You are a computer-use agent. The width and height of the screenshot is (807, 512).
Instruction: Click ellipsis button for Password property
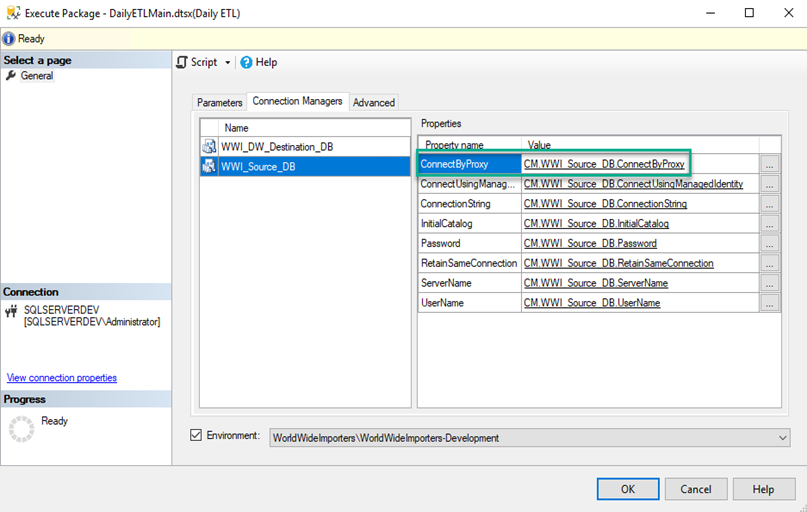pos(769,243)
